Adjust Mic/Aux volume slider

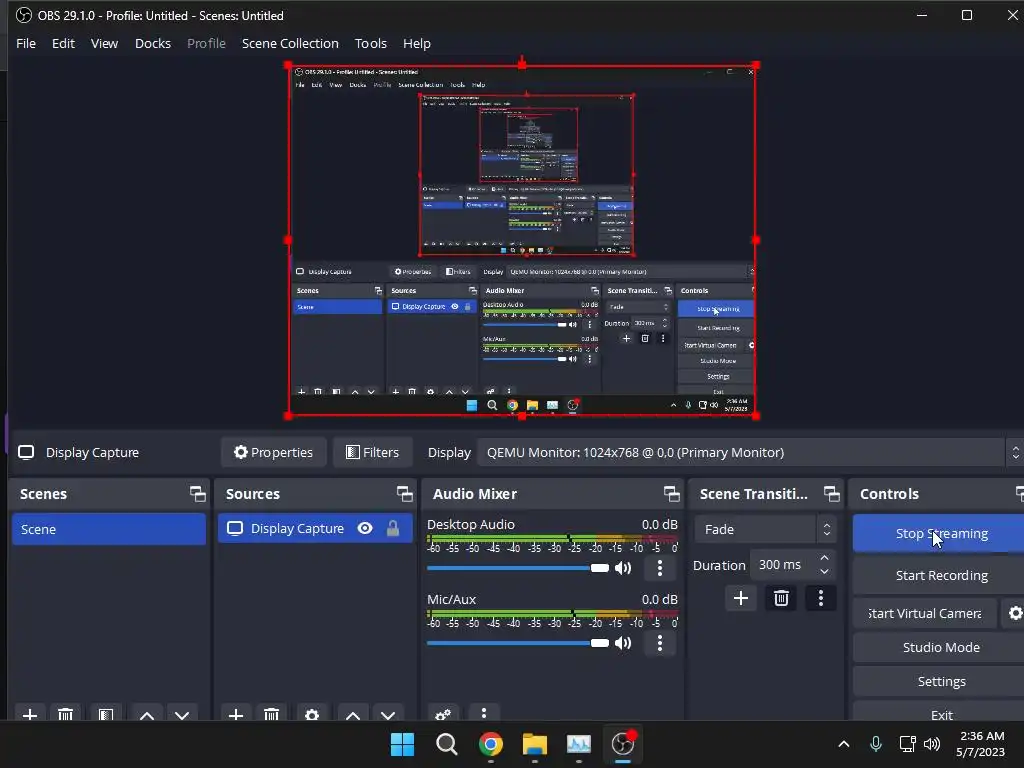point(517,643)
